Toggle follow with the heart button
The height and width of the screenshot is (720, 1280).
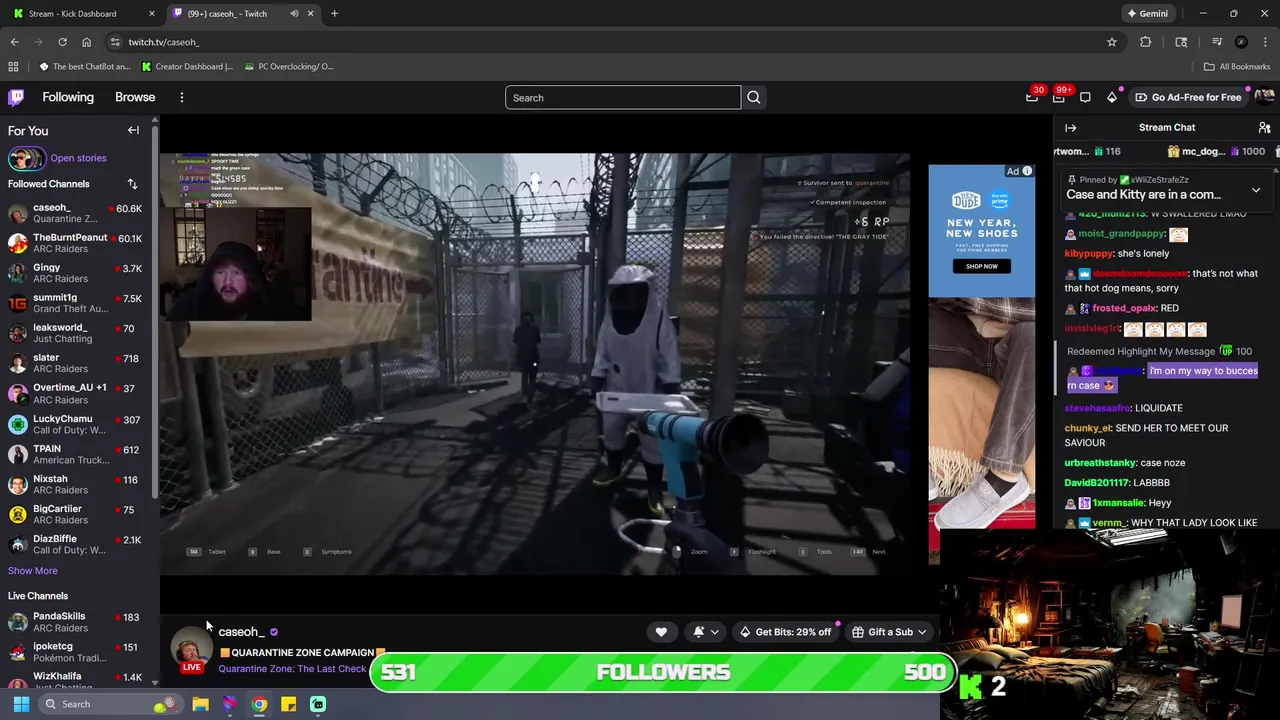661,632
